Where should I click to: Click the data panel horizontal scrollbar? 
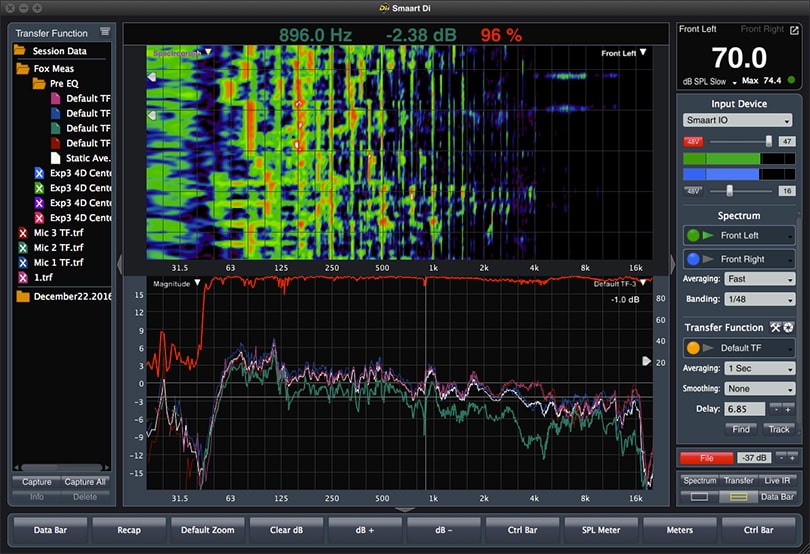(61, 467)
